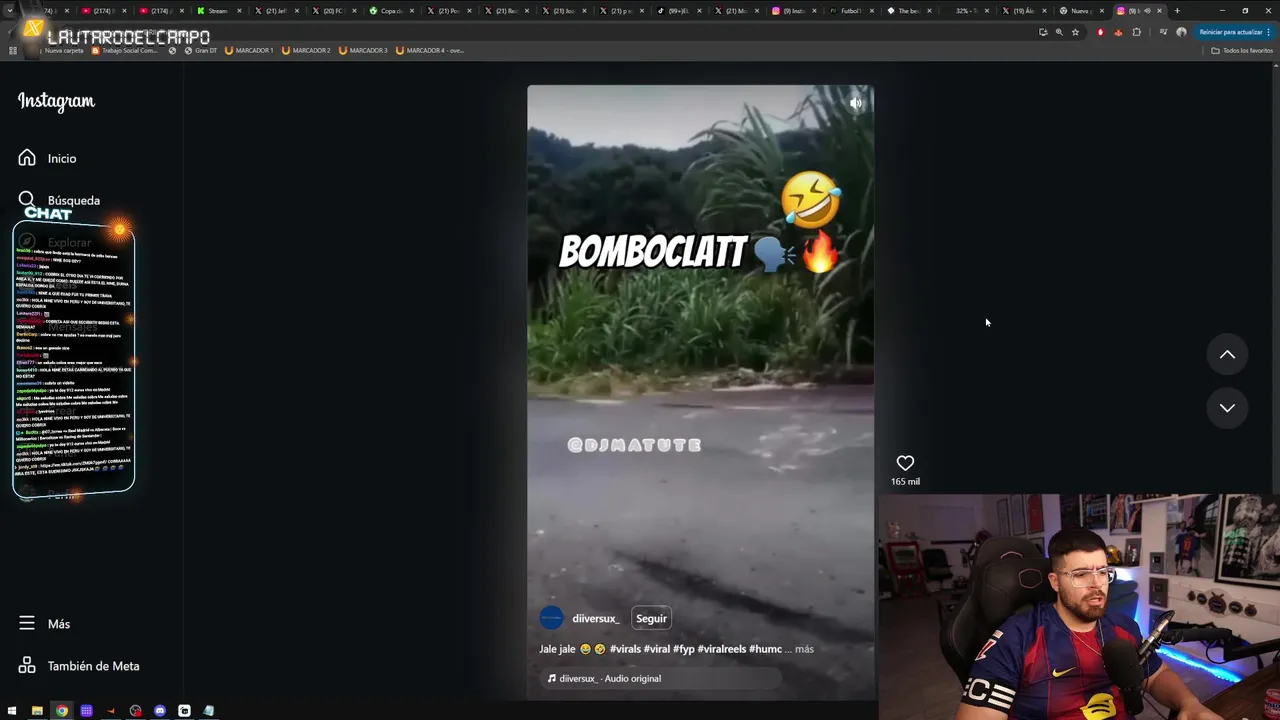
Task: Open Discord from taskbar
Action: click(x=160, y=711)
